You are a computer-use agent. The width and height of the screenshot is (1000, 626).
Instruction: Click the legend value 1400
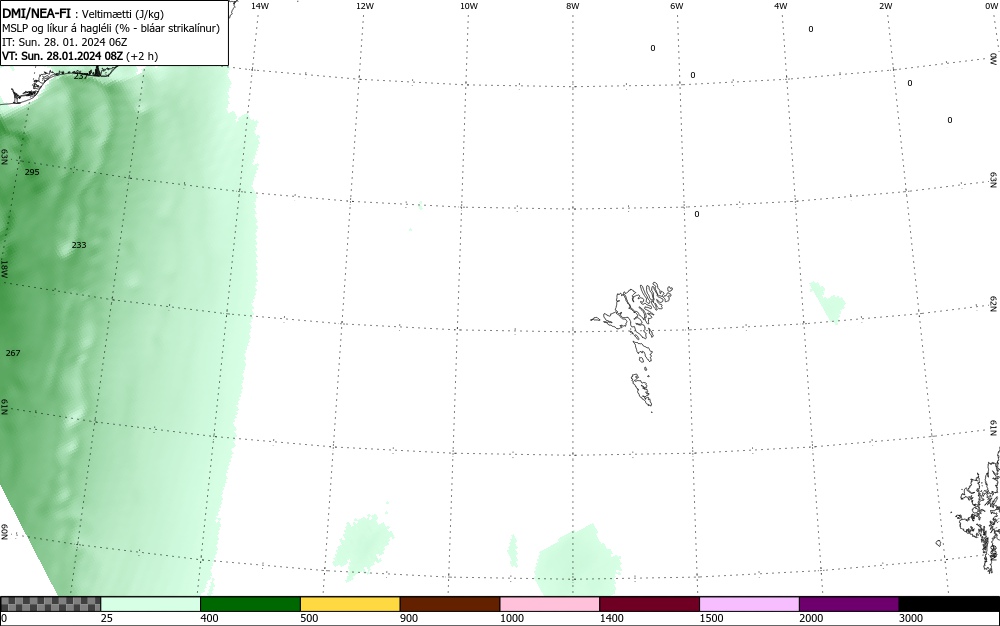[x=612, y=618]
